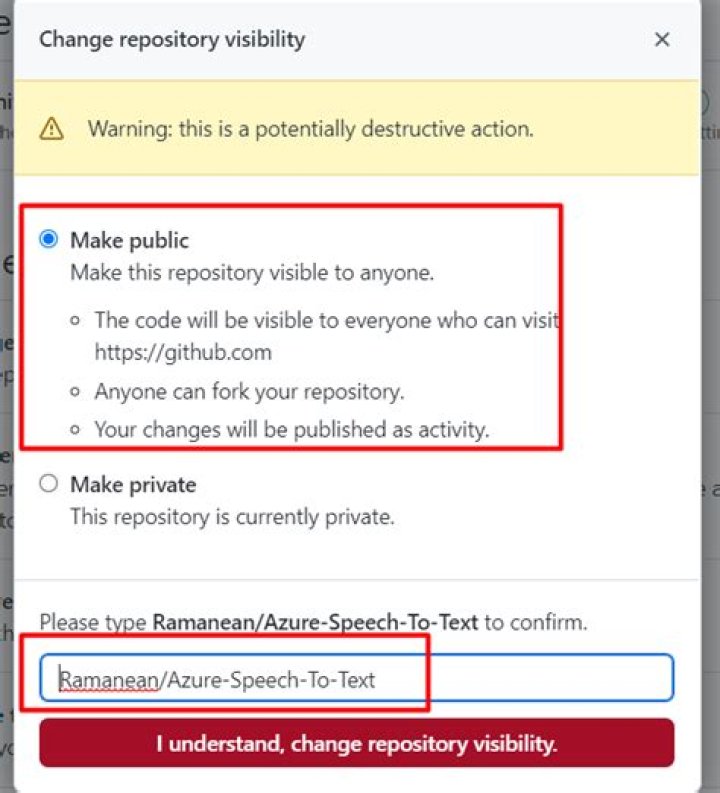Viewport: 720px width, 793px height.
Task: Click the Anyone can fork your repository text
Action: point(249,391)
